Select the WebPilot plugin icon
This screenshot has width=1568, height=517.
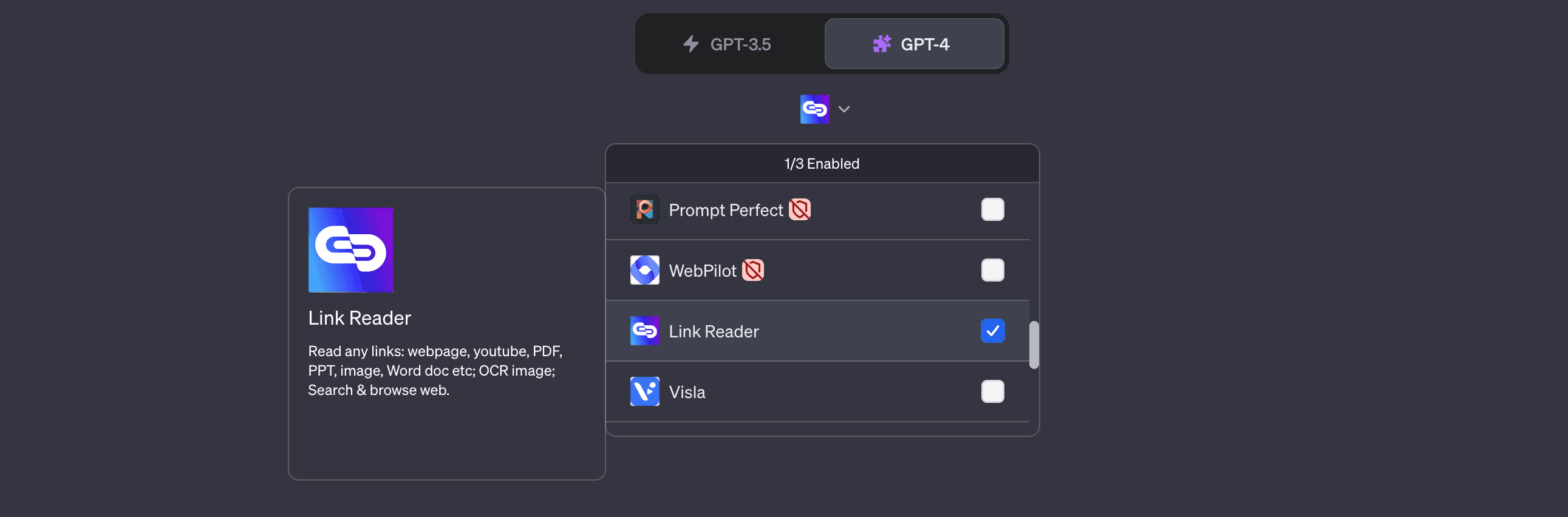tap(644, 270)
